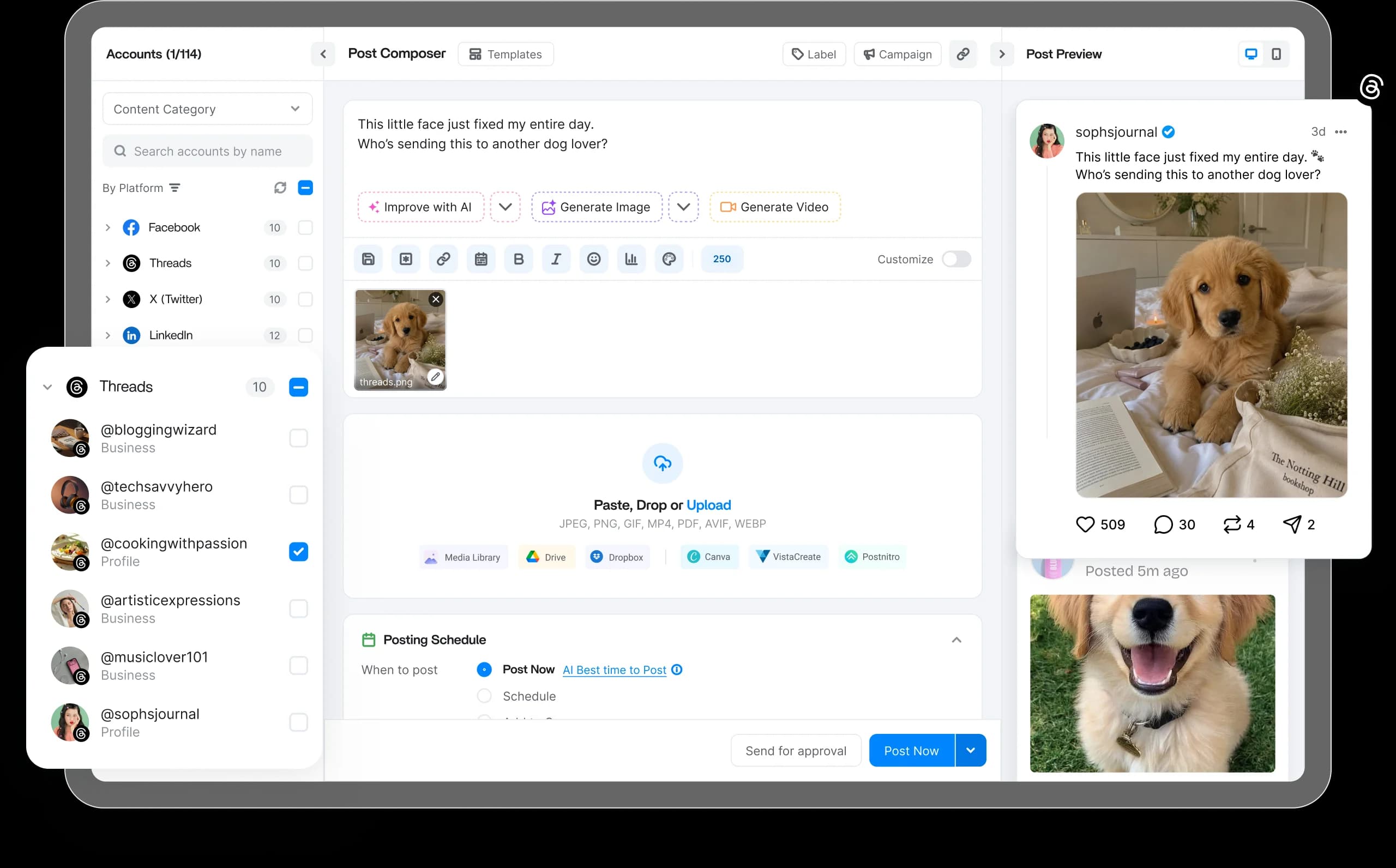The width and height of the screenshot is (1396, 868).
Task: Open the Post Now dropdown arrow
Action: click(x=971, y=750)
